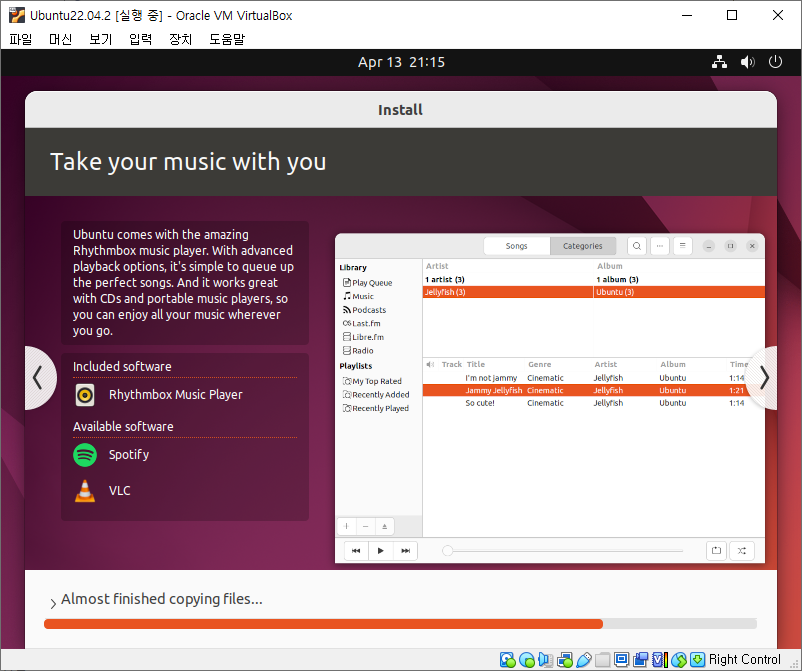Select the Jellyfish (3) artist row
The image size is (802, 671).
point(507,292)
